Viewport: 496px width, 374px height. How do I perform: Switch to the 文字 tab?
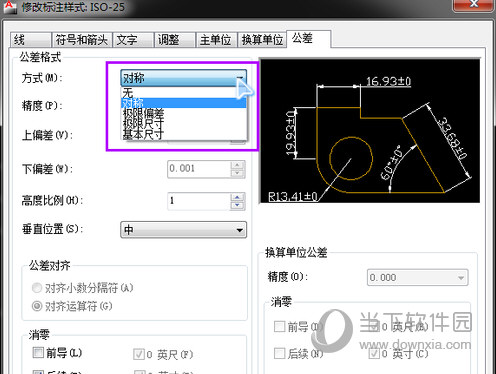133,40
